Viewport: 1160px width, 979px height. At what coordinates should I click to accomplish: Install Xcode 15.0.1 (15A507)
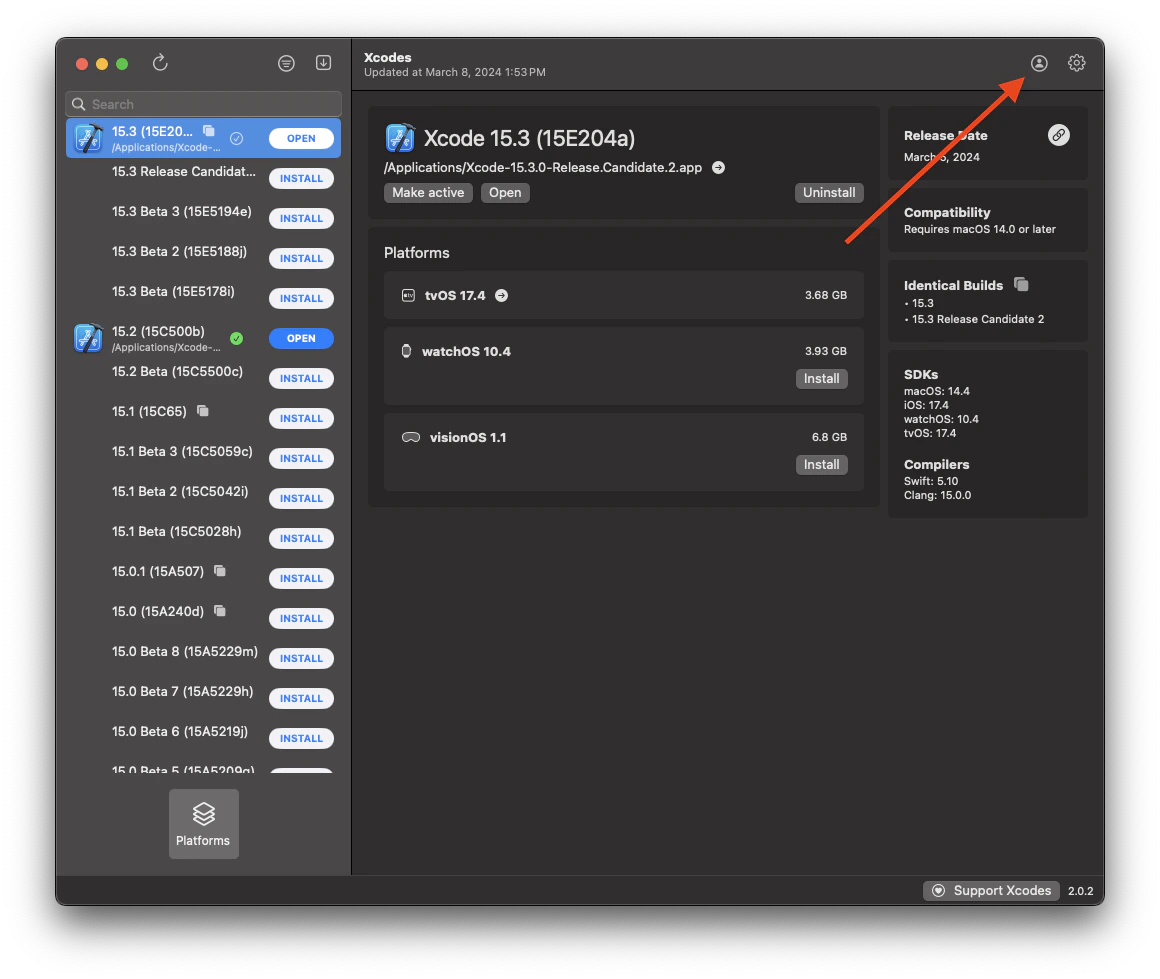click(301, 578)
